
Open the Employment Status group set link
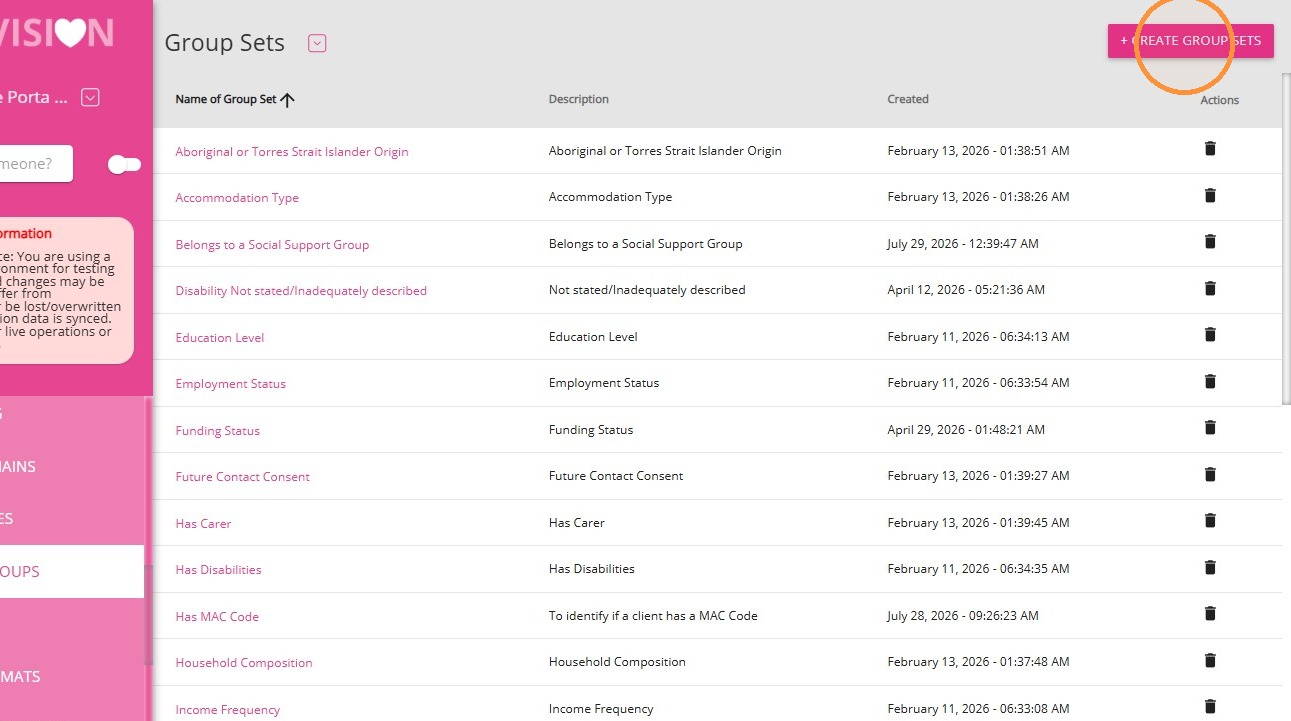pos(231,384)
